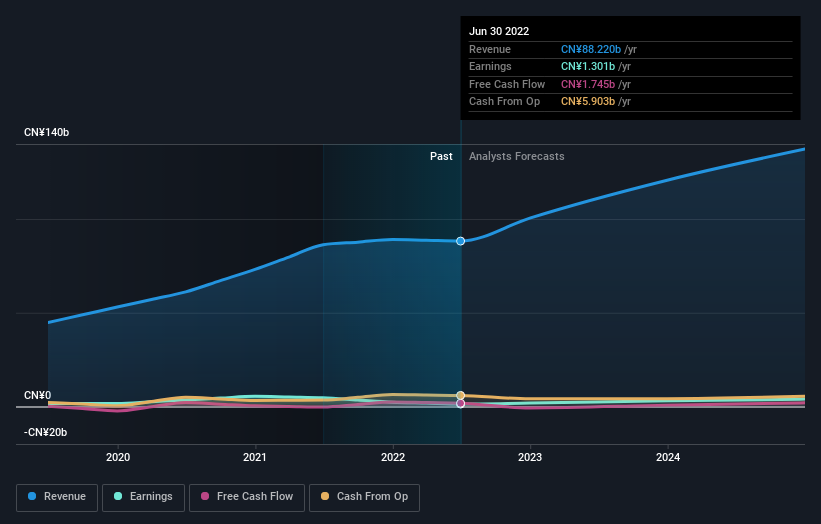Click the pink Free Cash Flow data point

(460, 404)
